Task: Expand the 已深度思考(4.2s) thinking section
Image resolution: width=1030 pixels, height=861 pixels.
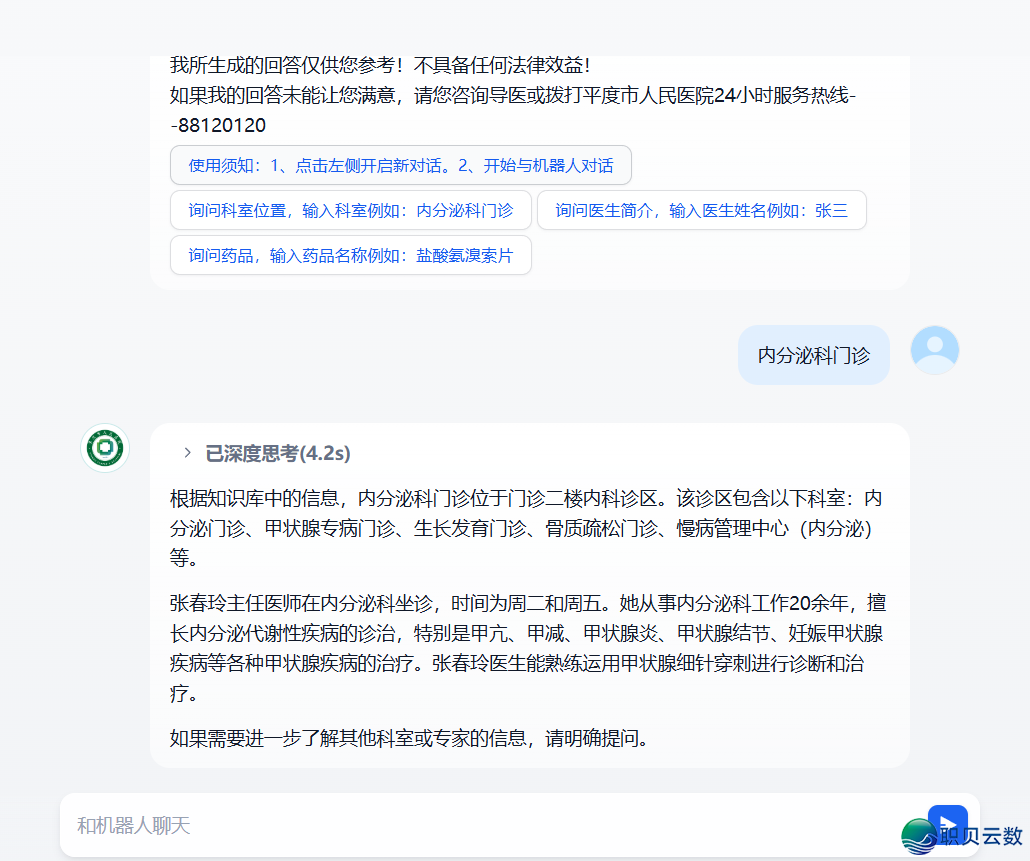Action: click(x=187, y=453)
